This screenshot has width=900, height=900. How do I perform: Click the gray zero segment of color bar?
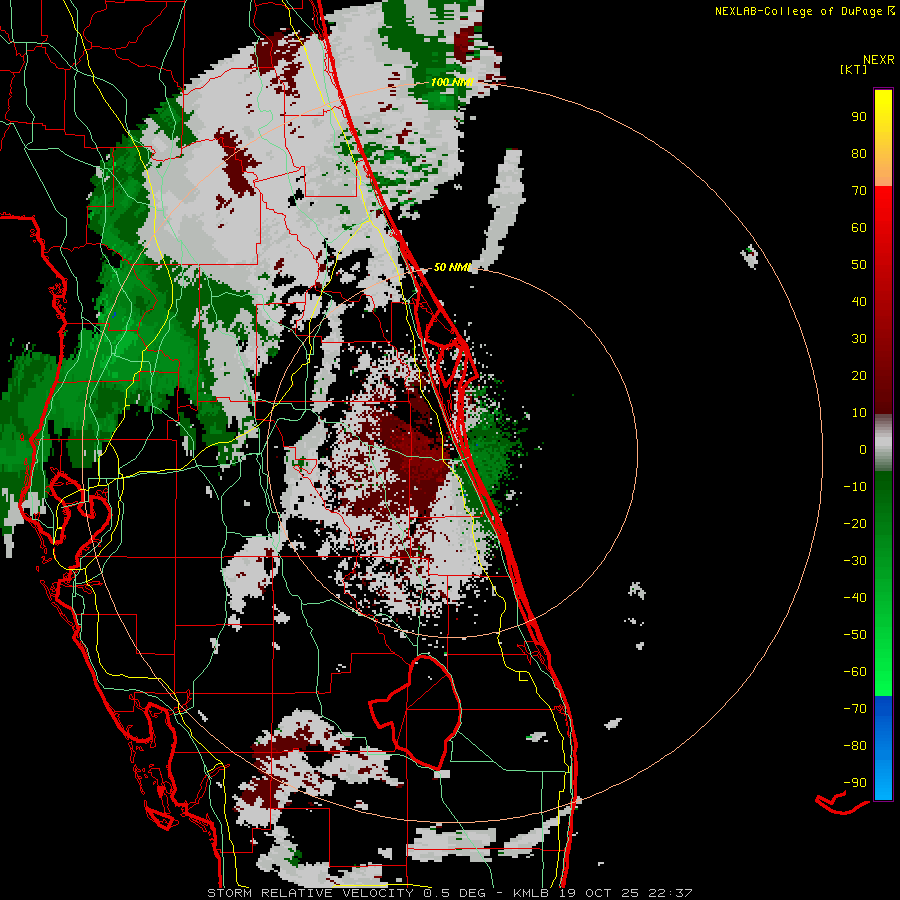coord(883,443)
